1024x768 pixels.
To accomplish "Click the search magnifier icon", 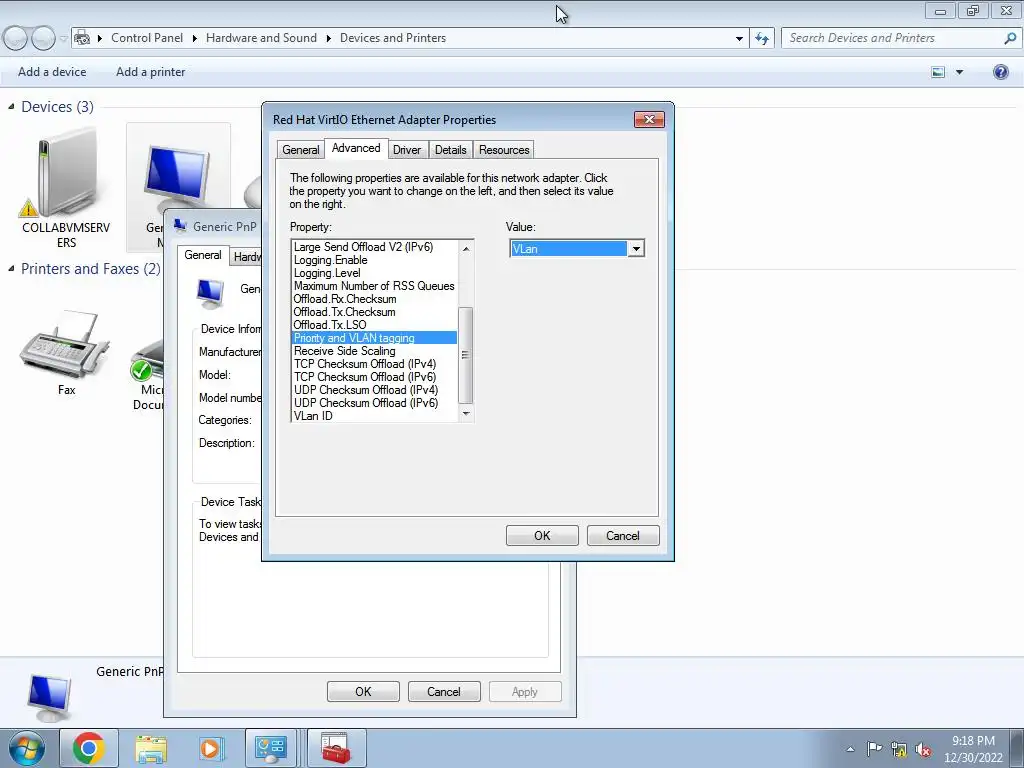I will pos(1010,38).
